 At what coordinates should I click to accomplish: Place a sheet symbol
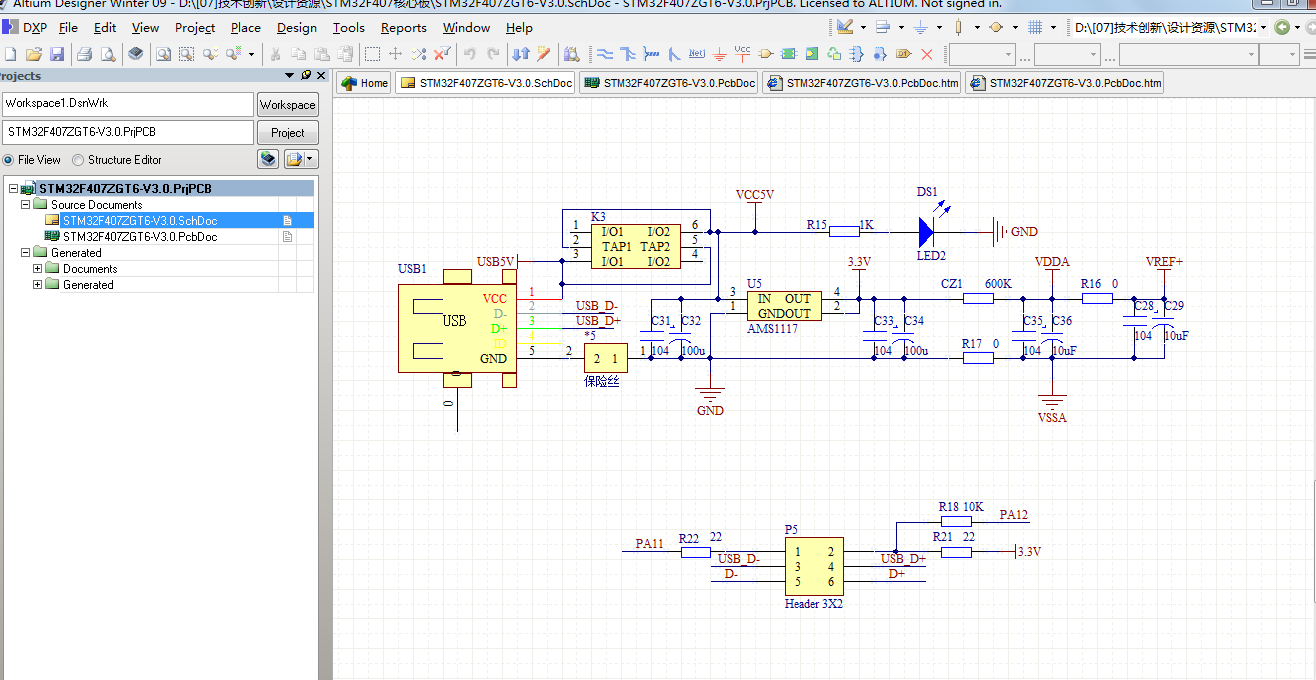(789, 53)
